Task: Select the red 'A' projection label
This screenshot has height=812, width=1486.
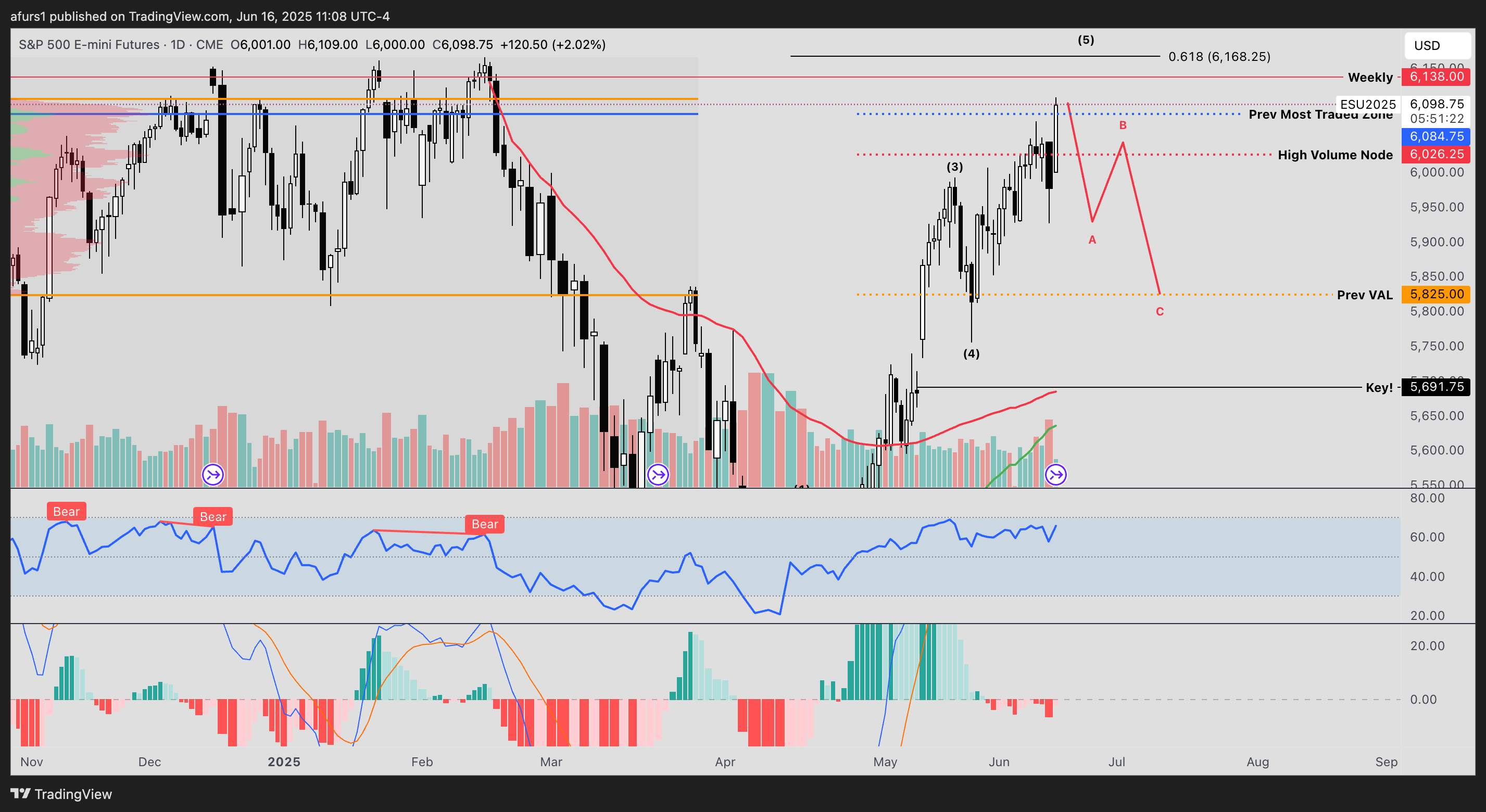Action: [x=1092, y=239]
